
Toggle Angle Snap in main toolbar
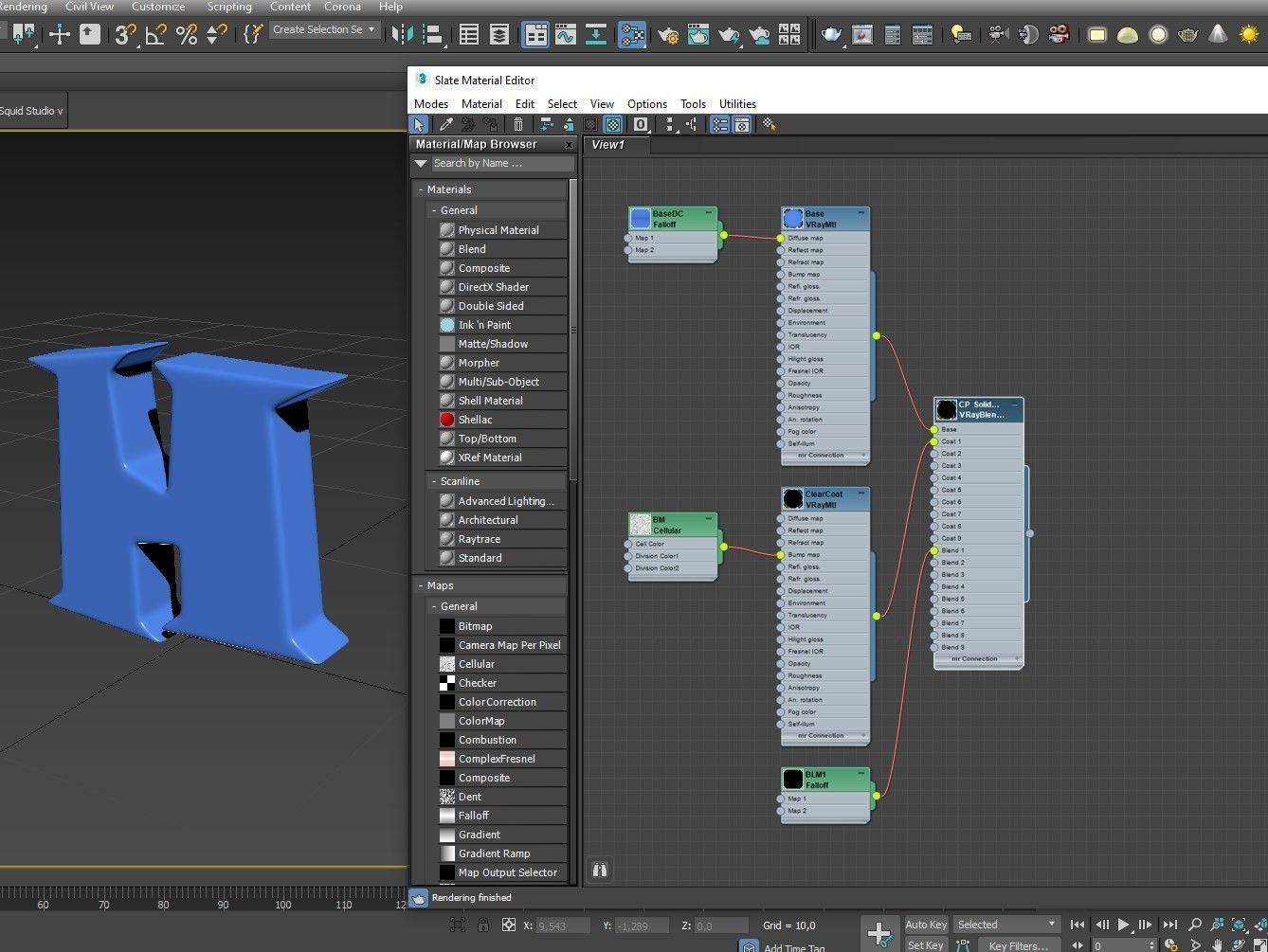click(155, 35)
